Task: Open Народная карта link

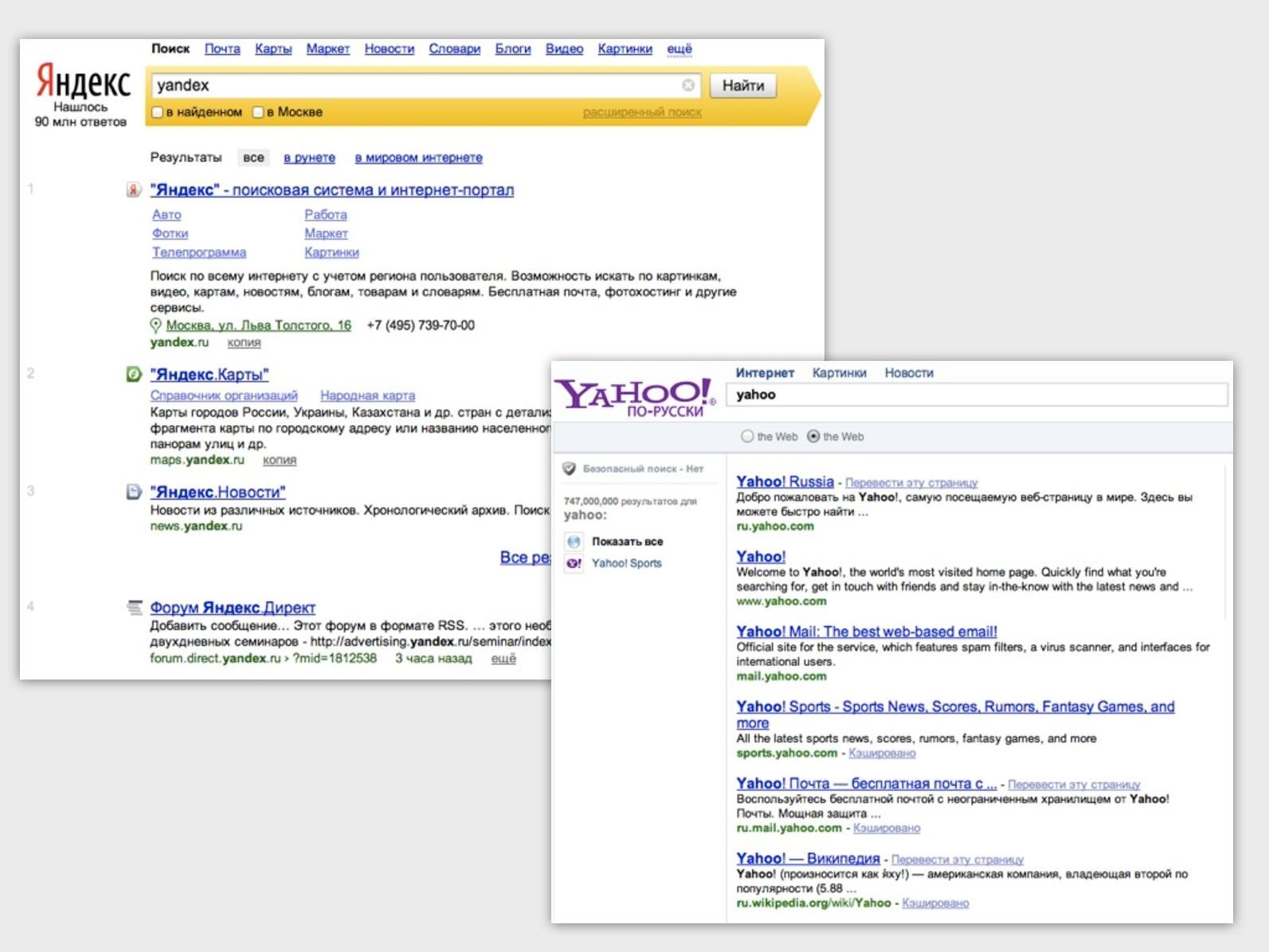Action: 367,395
